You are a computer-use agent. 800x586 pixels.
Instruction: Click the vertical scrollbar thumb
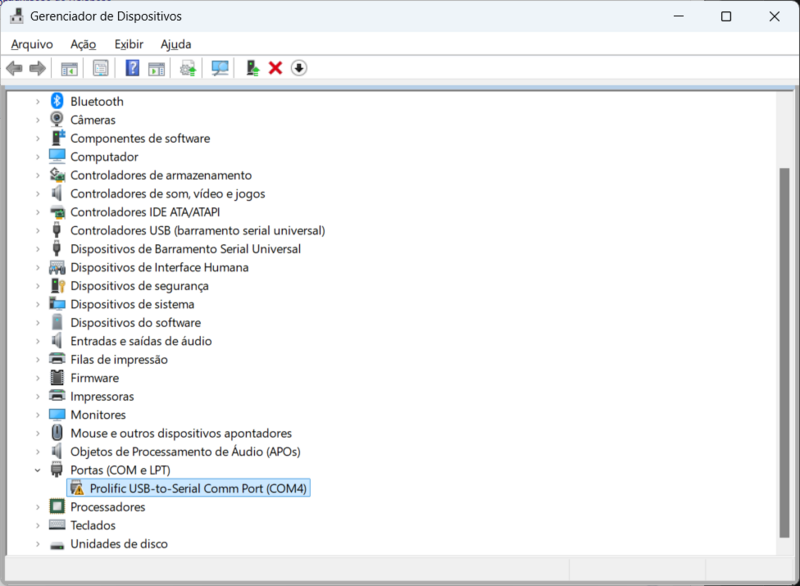coord(784,352)
